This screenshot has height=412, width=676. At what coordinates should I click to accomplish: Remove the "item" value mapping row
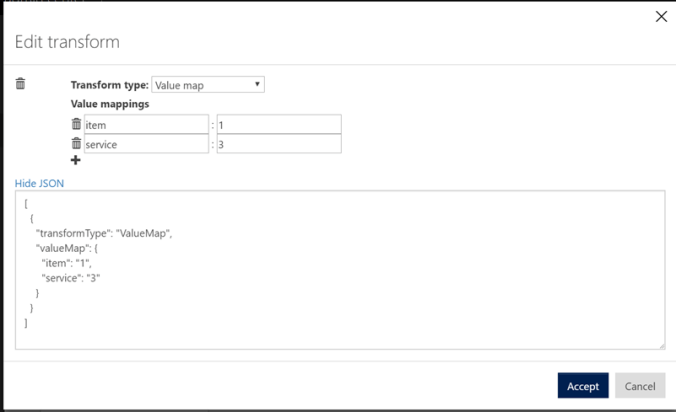(x=76, y=124)
